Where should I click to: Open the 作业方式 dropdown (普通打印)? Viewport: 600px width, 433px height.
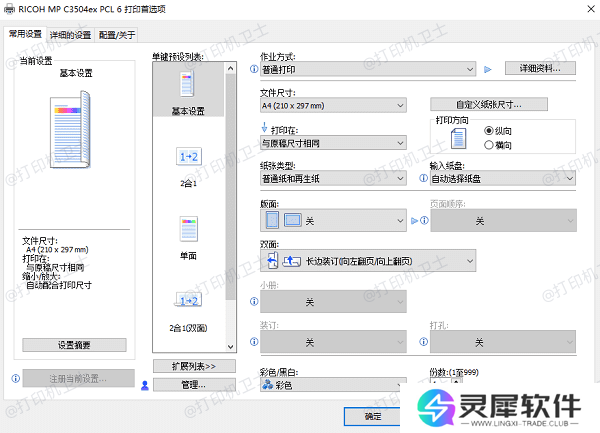[368, 70]
